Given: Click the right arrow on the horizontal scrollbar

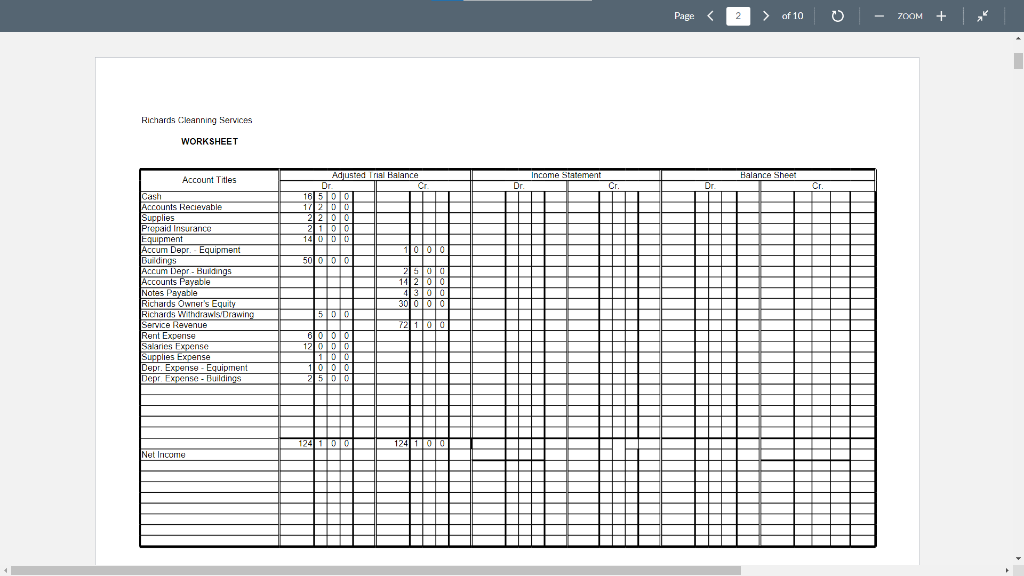Looking at the screenshot, I should pyautogui.click(x=1009, y=570).
